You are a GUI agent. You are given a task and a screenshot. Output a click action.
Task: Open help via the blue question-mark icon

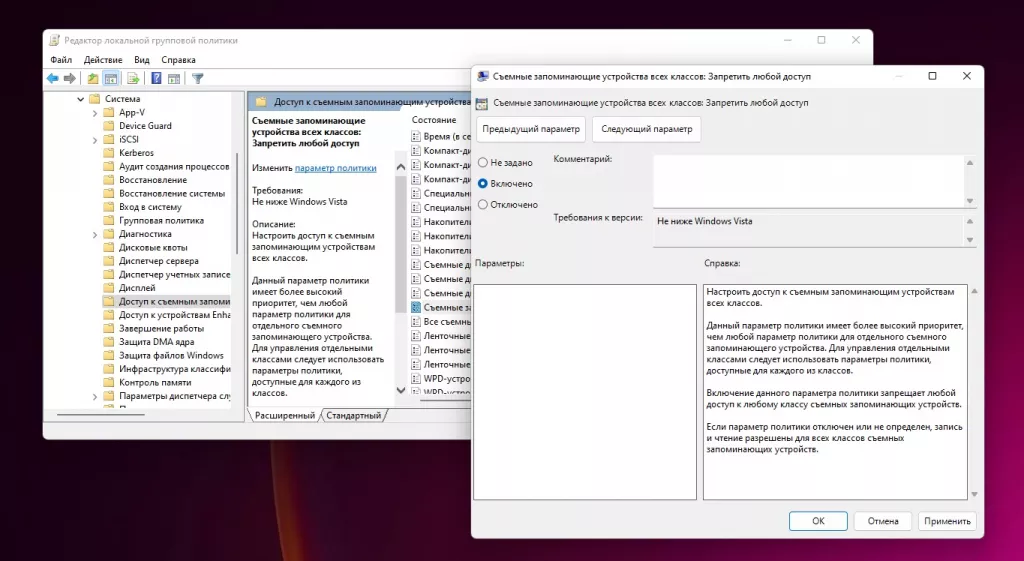click(156, 78)
